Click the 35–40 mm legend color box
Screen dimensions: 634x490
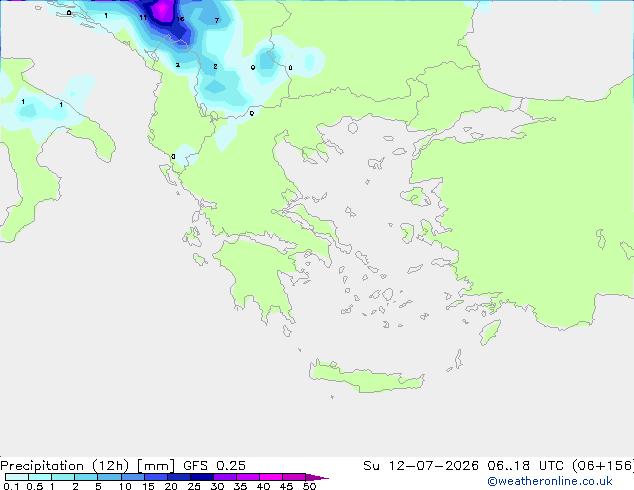click(x=247, y=477)
